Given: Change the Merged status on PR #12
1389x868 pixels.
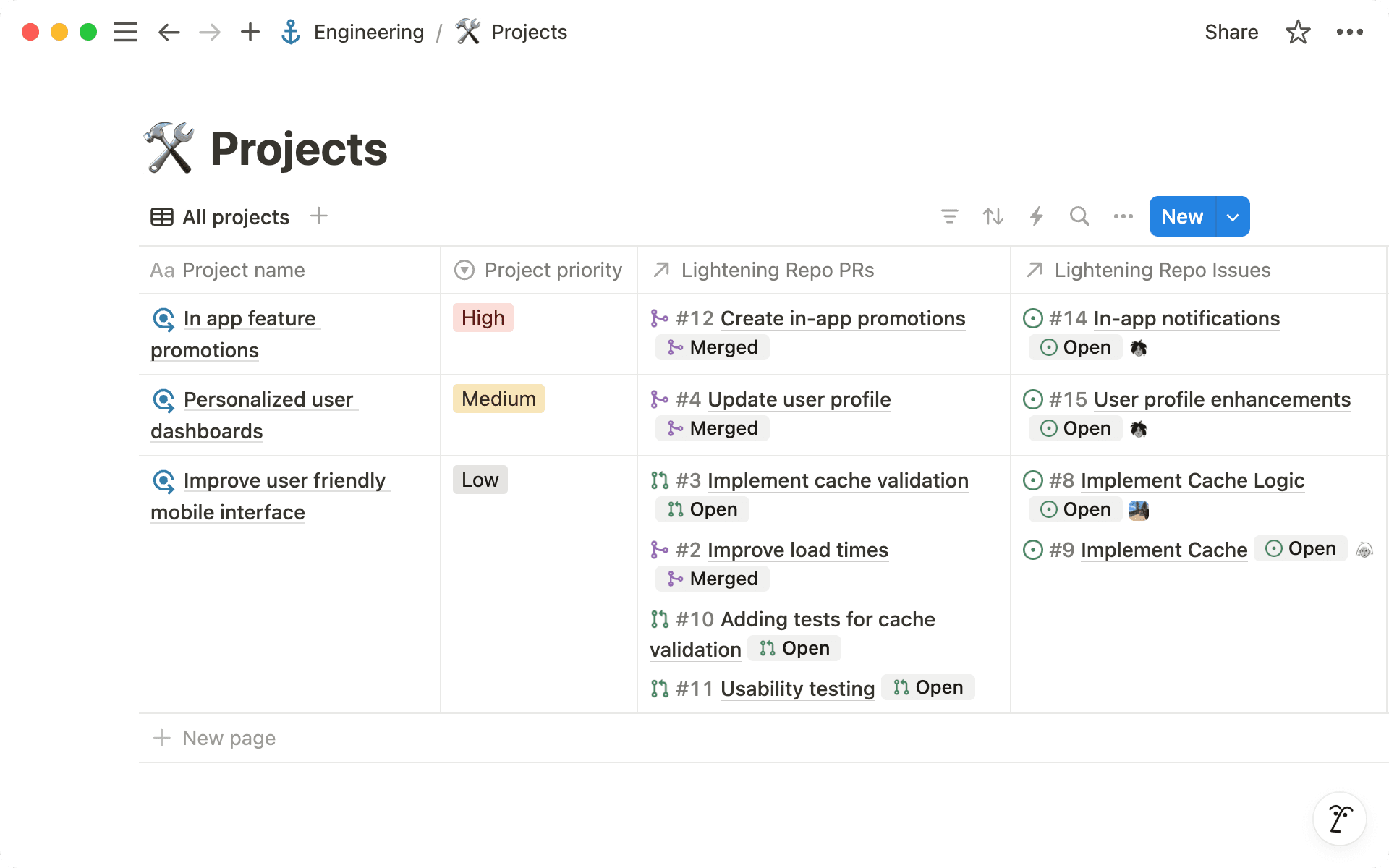Looking at the screenshot, I should point(712,347).
